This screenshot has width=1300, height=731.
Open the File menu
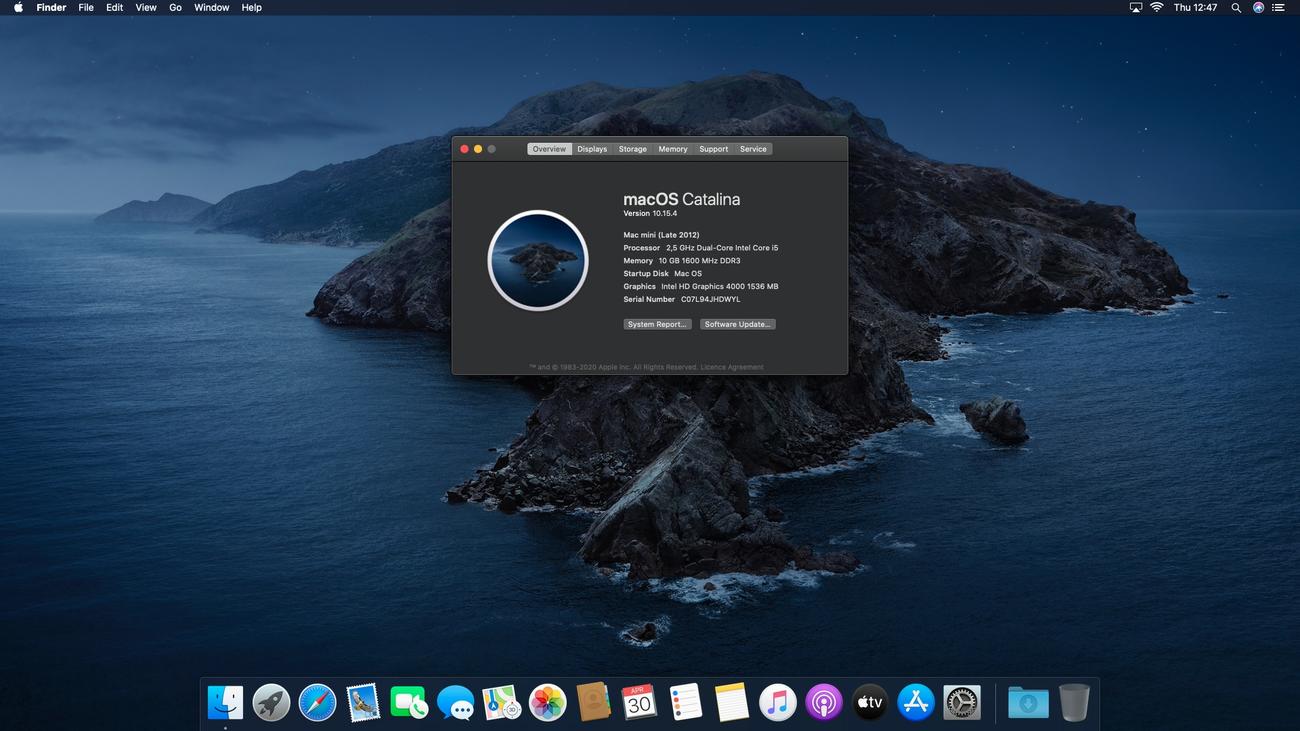(86, 7)
